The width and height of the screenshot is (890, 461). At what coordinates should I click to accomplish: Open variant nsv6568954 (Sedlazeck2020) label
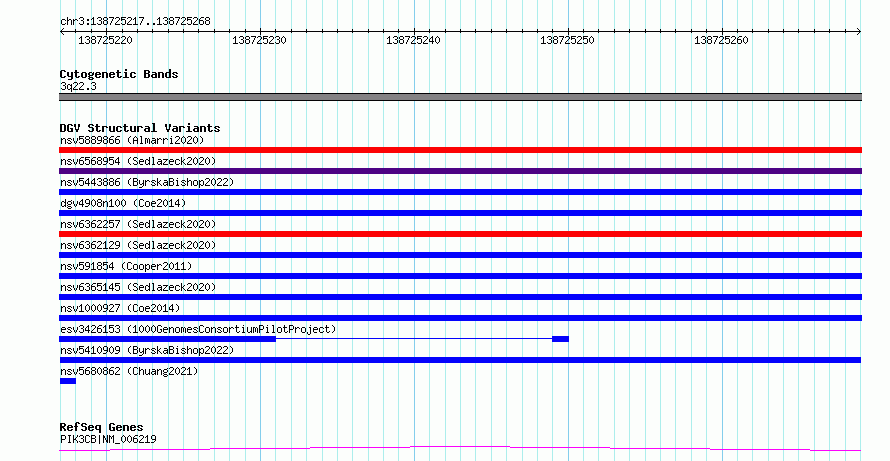coord(138,161)
